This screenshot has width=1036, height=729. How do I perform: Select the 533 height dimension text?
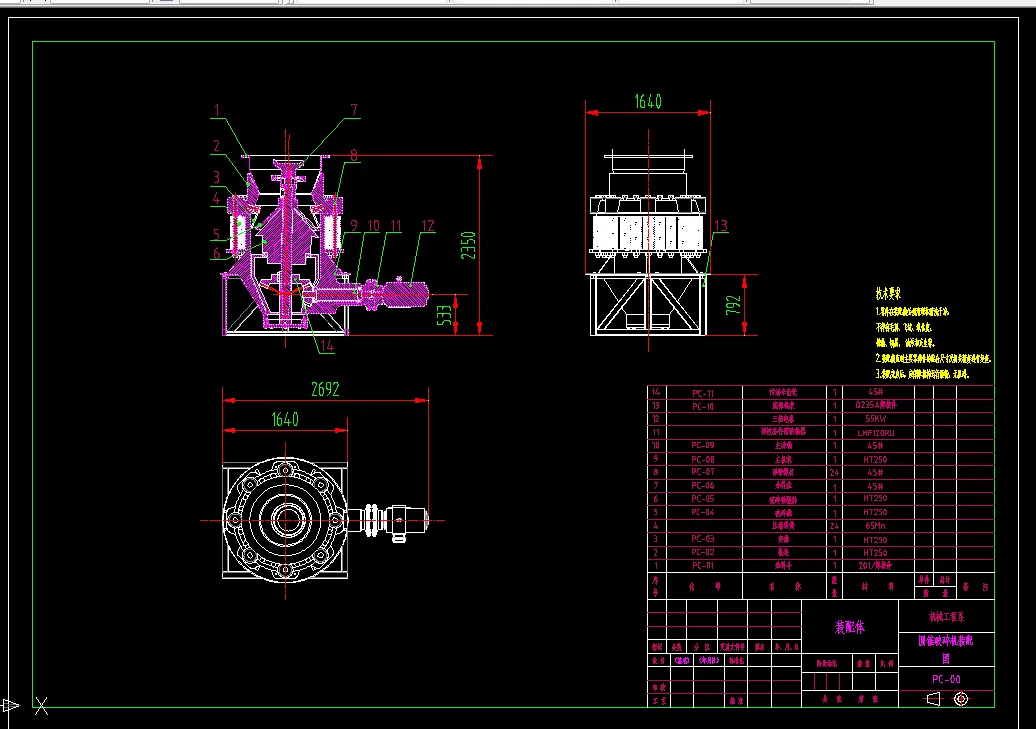point(445,315)
